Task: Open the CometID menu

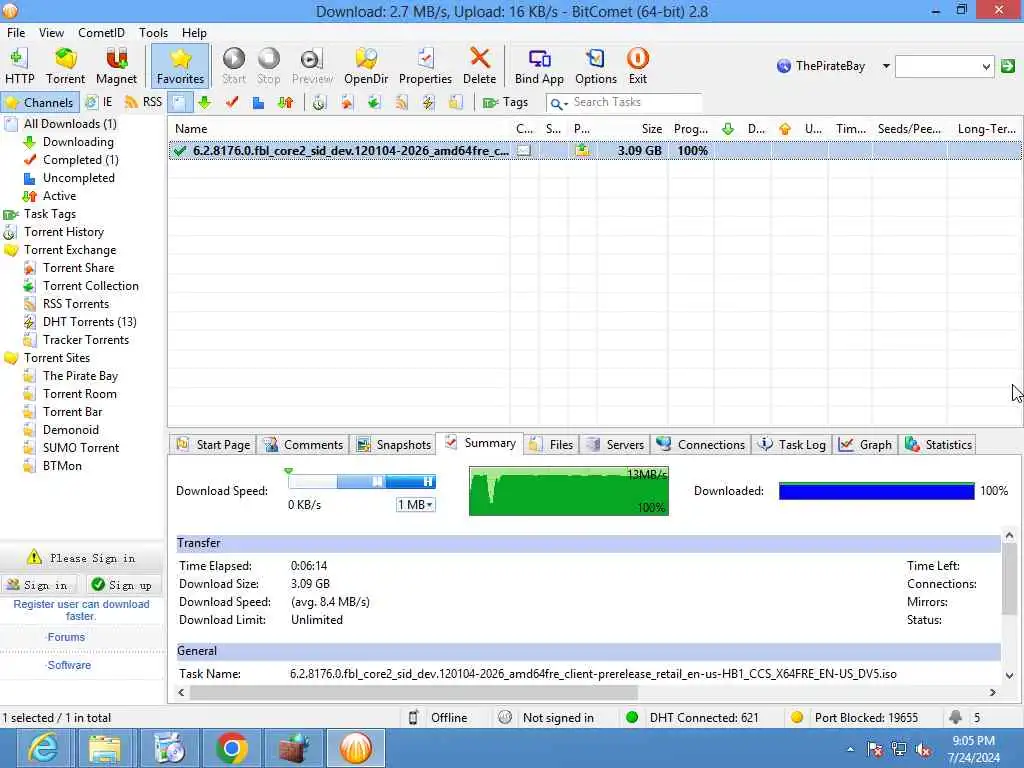Action: pos(101,33)
